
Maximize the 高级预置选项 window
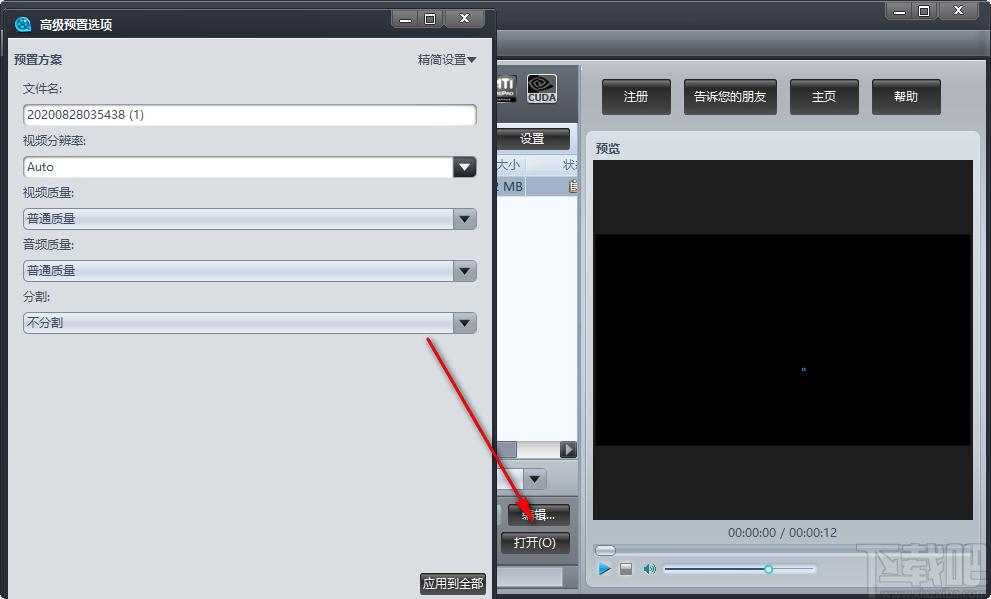(x=430, y=19)
